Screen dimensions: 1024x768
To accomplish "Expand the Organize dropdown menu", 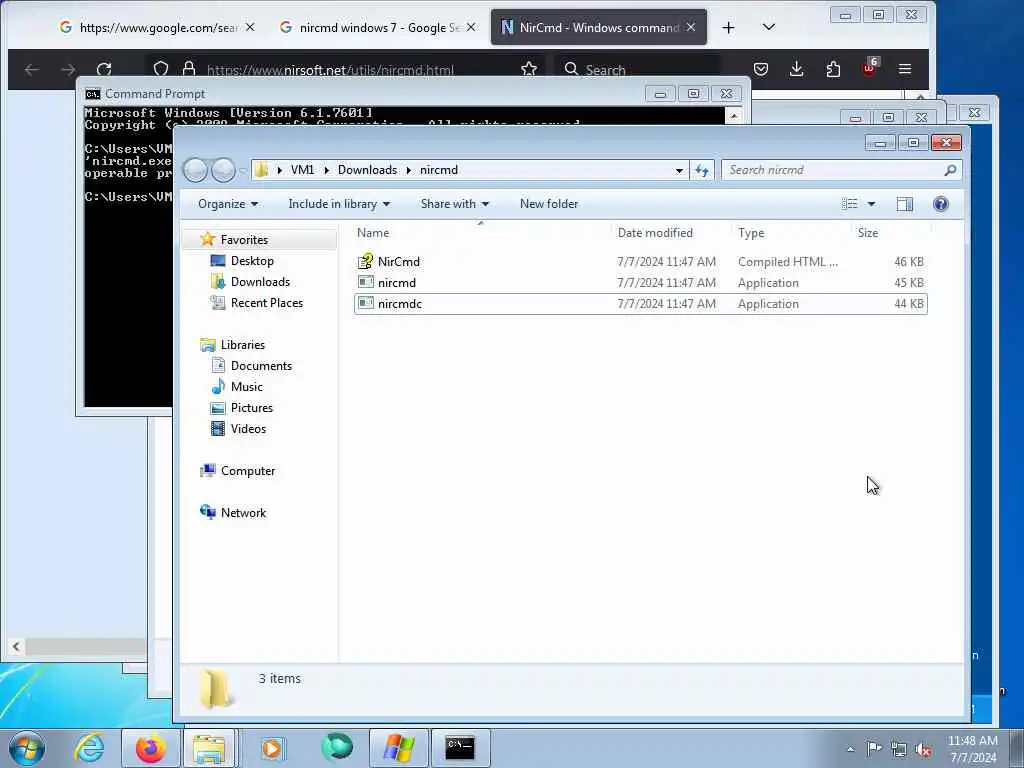I will [x=228, y=204].
